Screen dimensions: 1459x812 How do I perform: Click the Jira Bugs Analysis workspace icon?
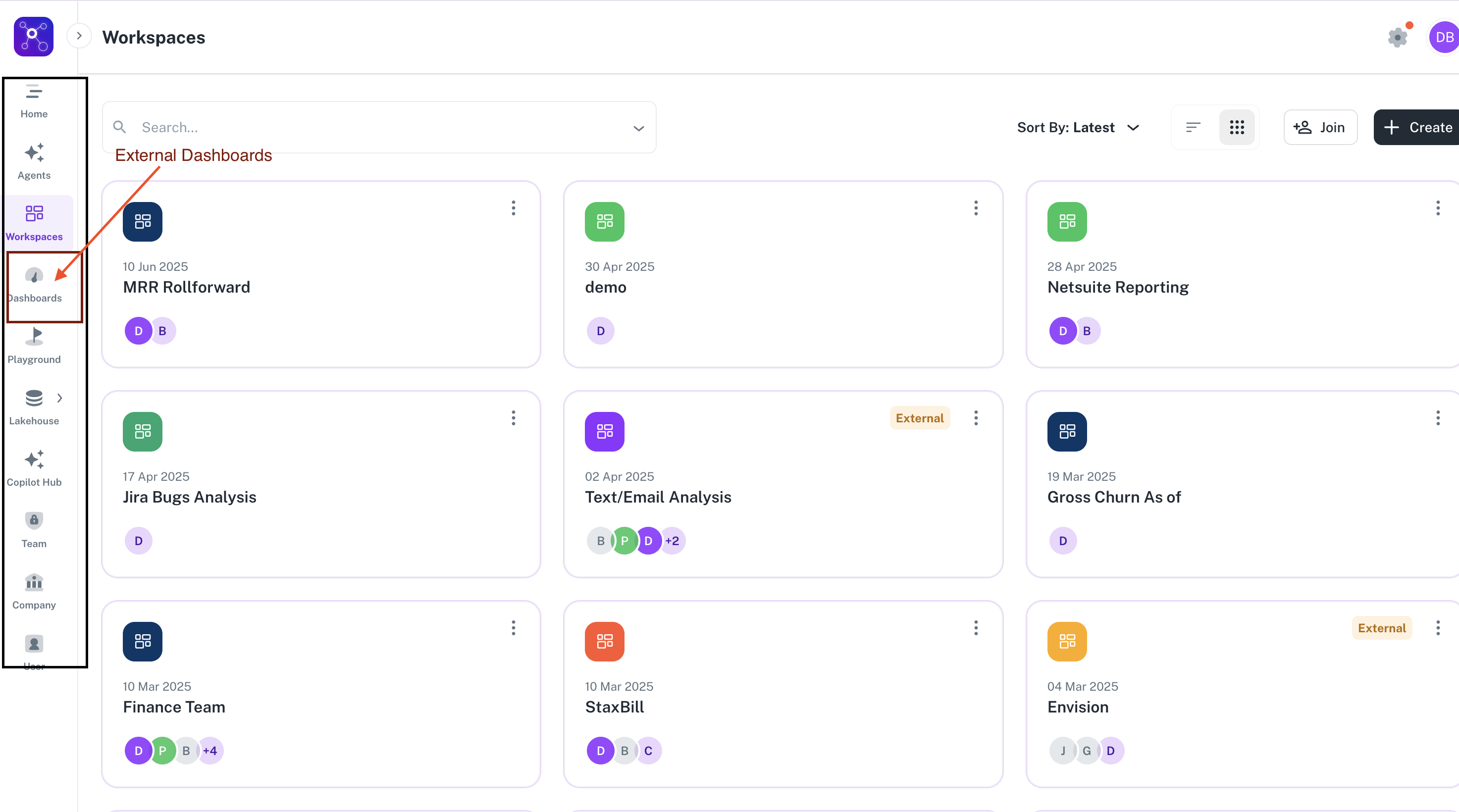click(143, 432)
